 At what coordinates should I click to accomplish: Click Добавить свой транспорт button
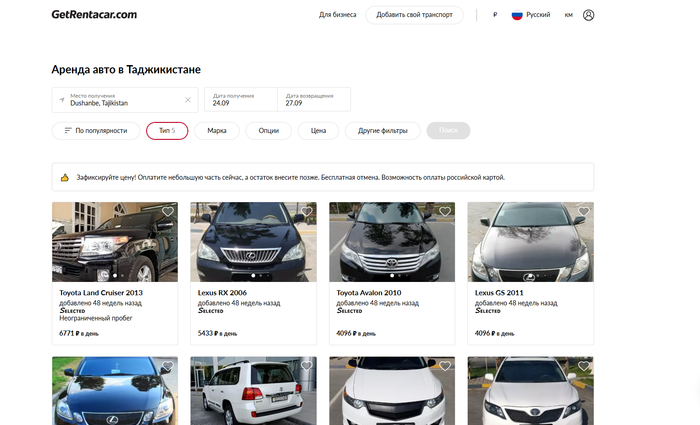click(x=414, y=15)
